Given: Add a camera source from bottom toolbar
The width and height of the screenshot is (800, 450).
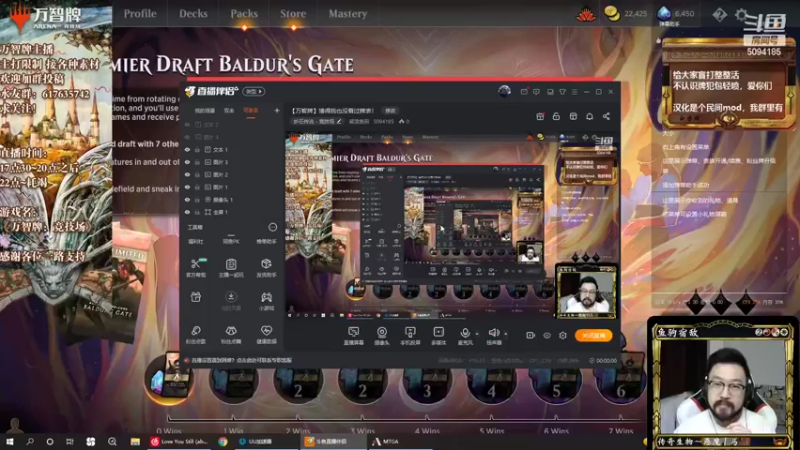Looking at the screenshot, I should pos(382,335).
